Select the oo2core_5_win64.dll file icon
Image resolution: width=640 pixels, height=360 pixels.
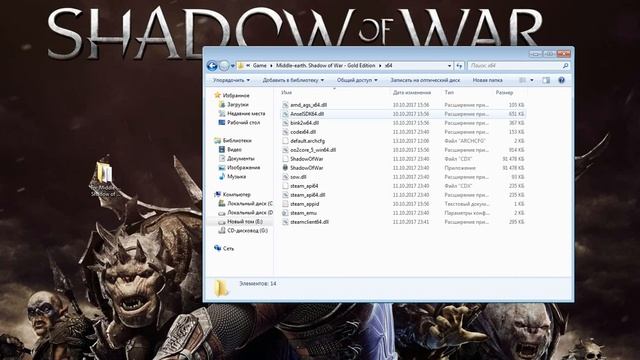tap(285, 150)
